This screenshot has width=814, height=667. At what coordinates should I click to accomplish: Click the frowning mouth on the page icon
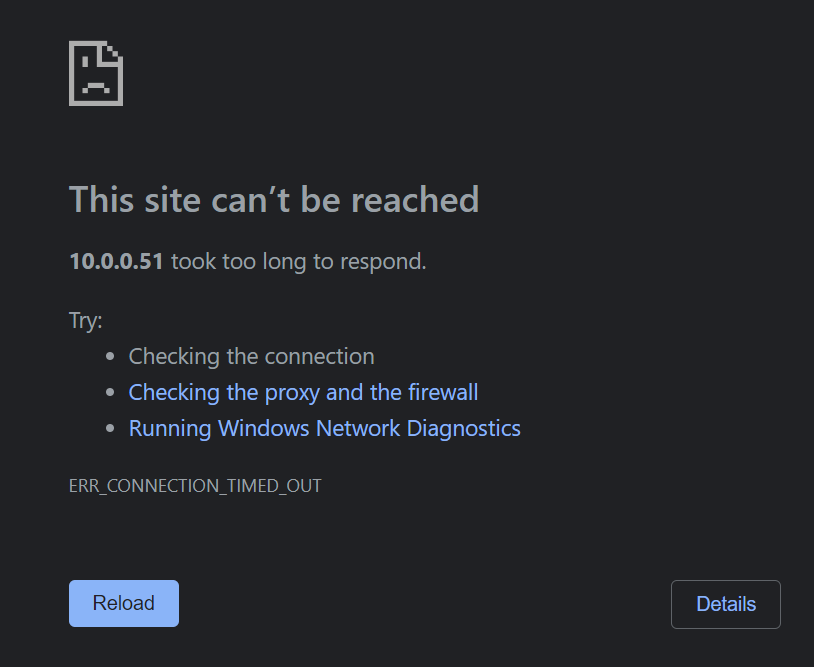point(96,85)
